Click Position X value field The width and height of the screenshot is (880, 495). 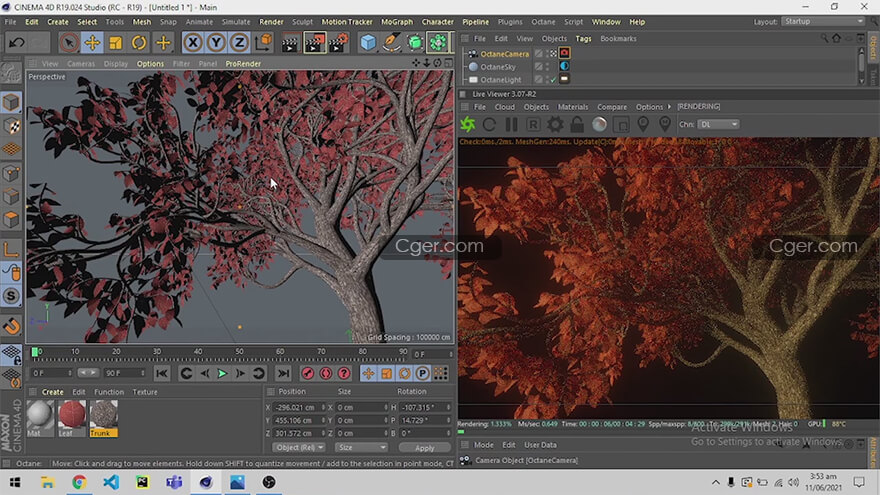click(300, 407)
